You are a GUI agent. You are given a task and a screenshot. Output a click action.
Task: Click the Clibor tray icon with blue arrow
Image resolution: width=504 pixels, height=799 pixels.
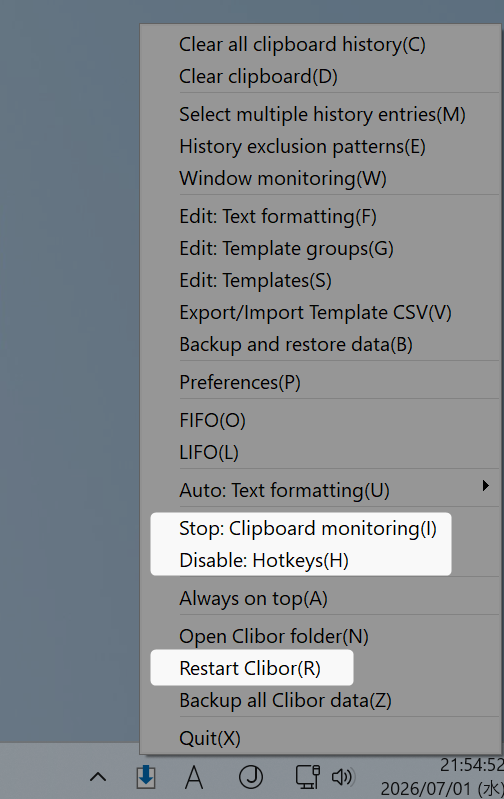click(x=146, y=777)
